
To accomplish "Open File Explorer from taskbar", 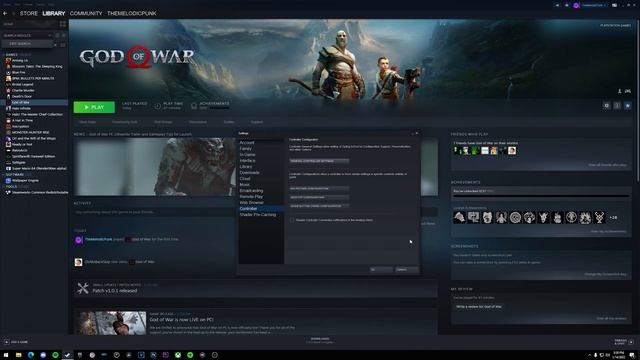I will click(x=18, y=355).
